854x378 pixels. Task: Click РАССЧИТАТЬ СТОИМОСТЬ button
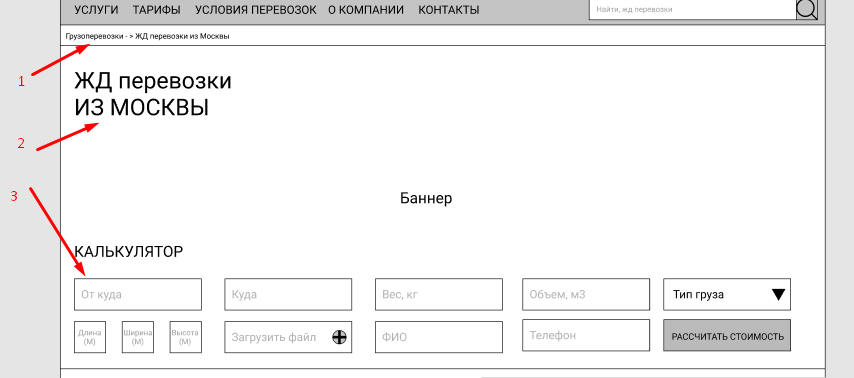tap(727, 336)
